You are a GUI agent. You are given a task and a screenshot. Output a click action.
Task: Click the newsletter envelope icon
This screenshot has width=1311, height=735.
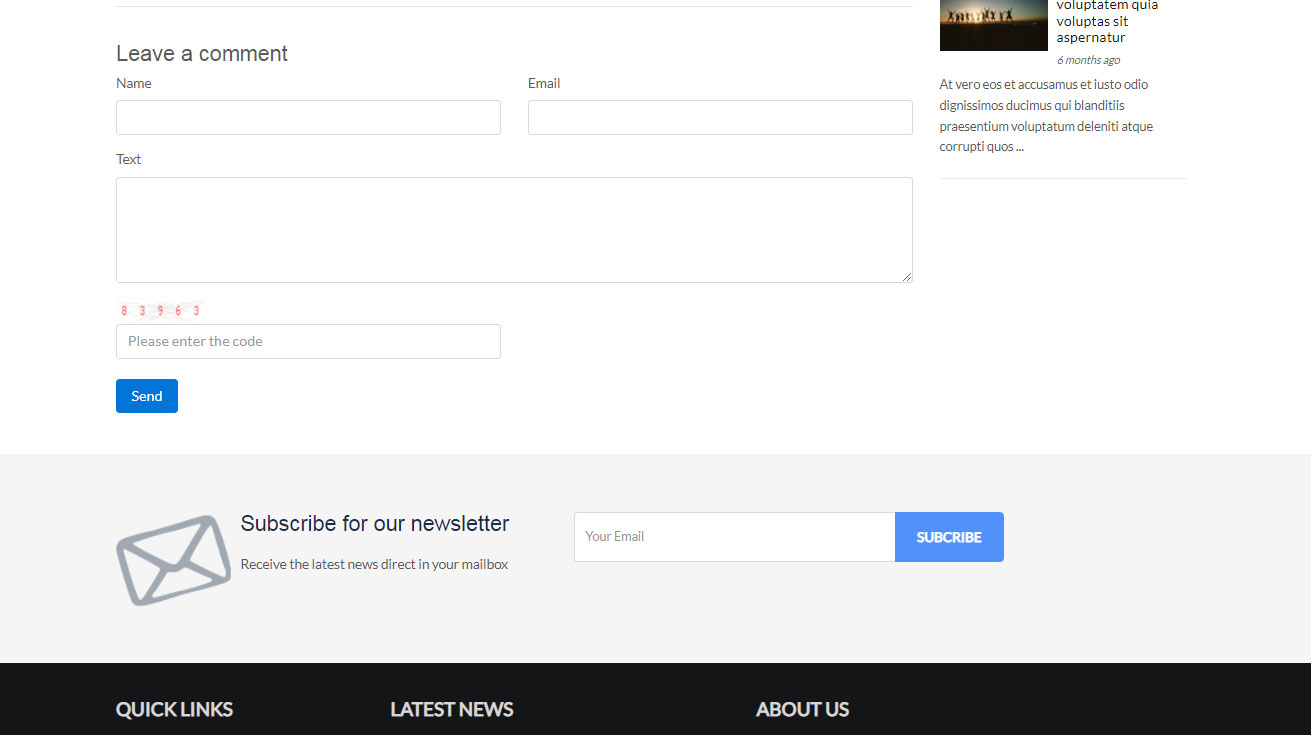pyautogui.click(x=173, y=560)
